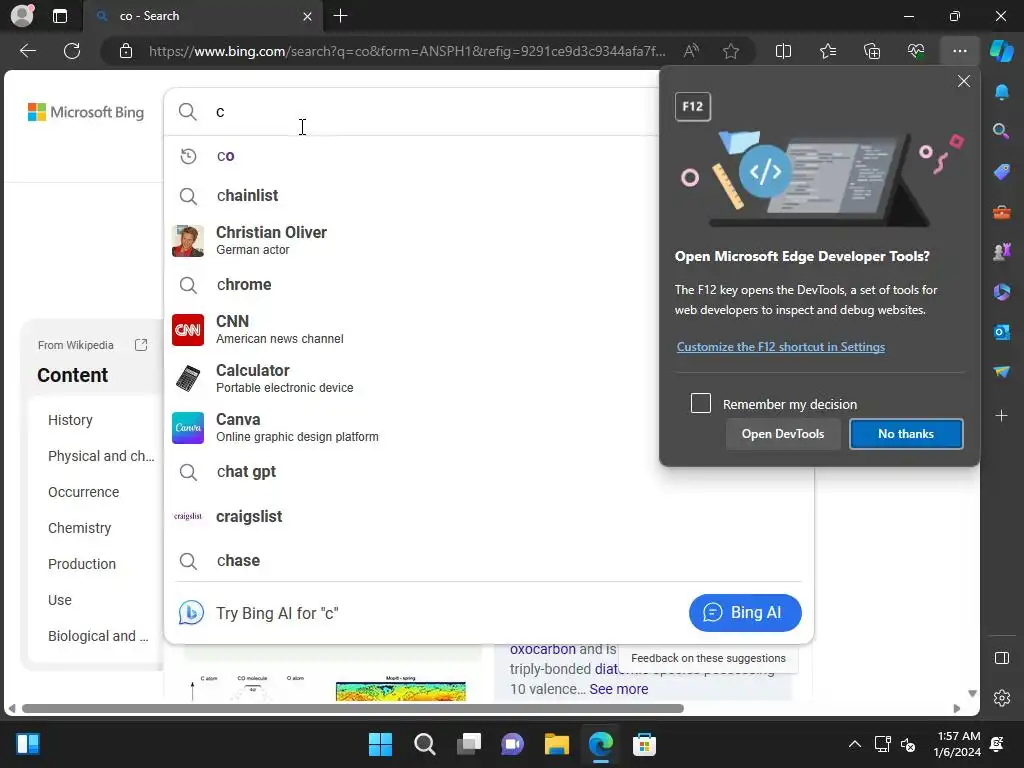Open Customize the F12 shortcut in Settings link
This screenshot has height=768, width=1024.
tap(780, 347)
